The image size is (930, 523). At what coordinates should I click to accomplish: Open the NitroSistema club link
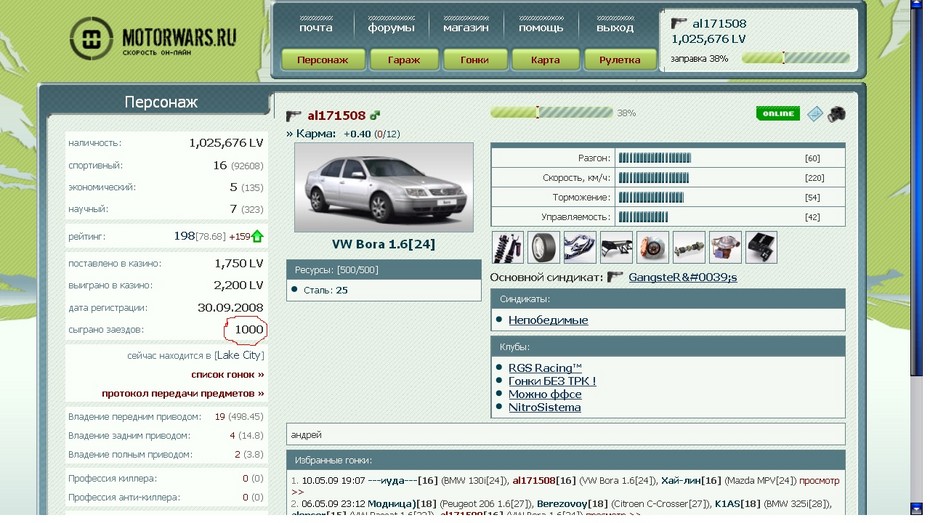pyautogui.click(x=544, y=407)
